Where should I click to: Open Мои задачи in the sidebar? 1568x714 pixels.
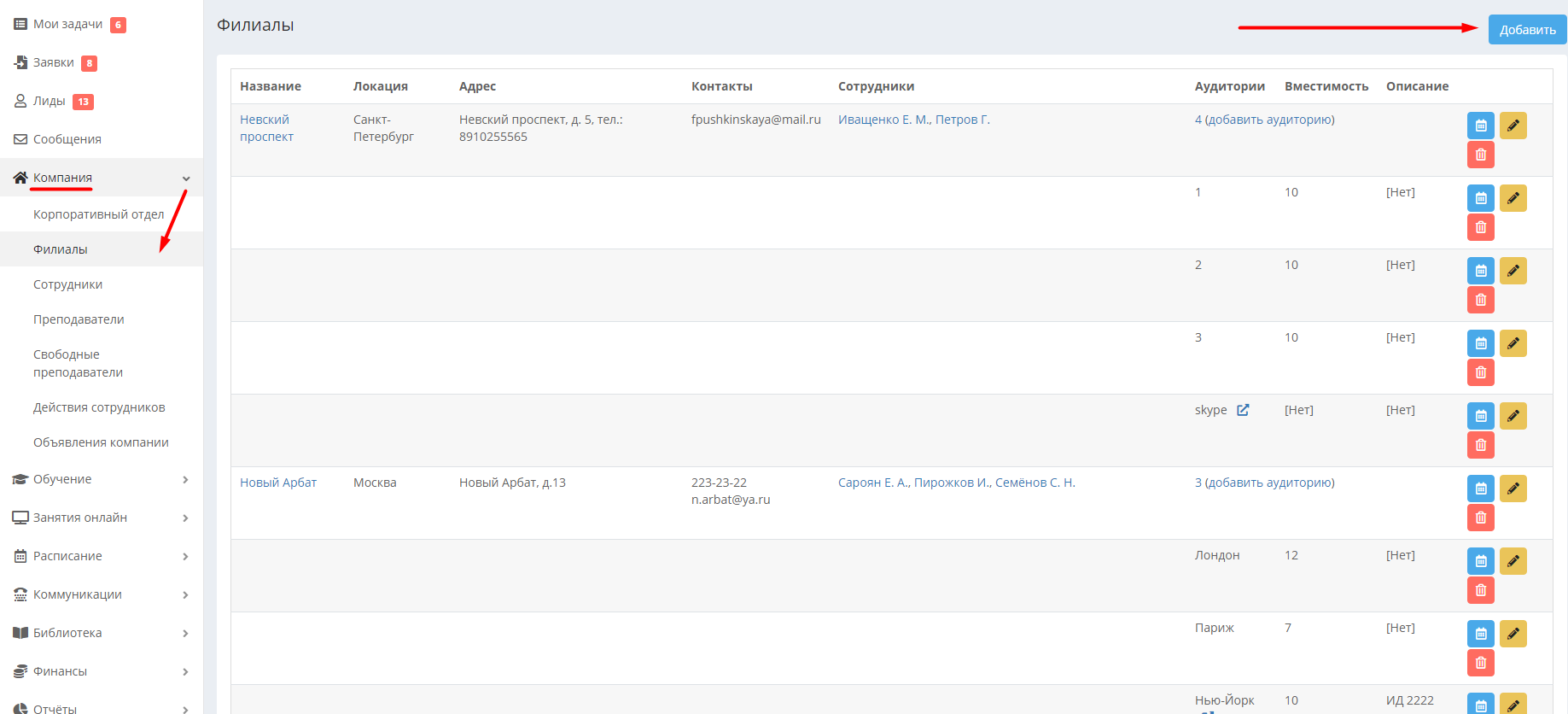click(x=67, y=24)
